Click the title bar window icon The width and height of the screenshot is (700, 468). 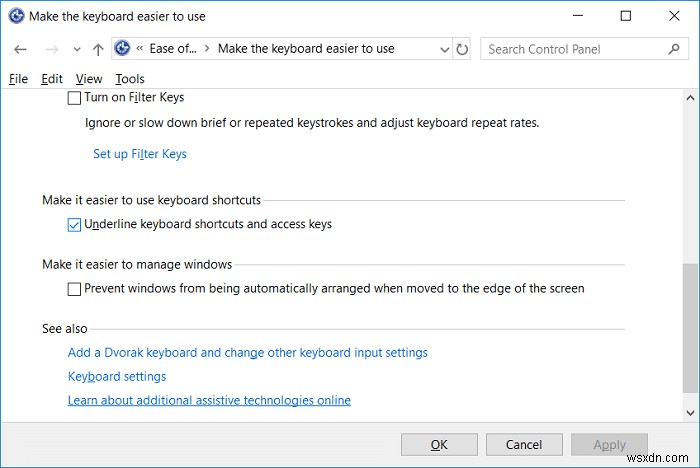tap(16, 16)
